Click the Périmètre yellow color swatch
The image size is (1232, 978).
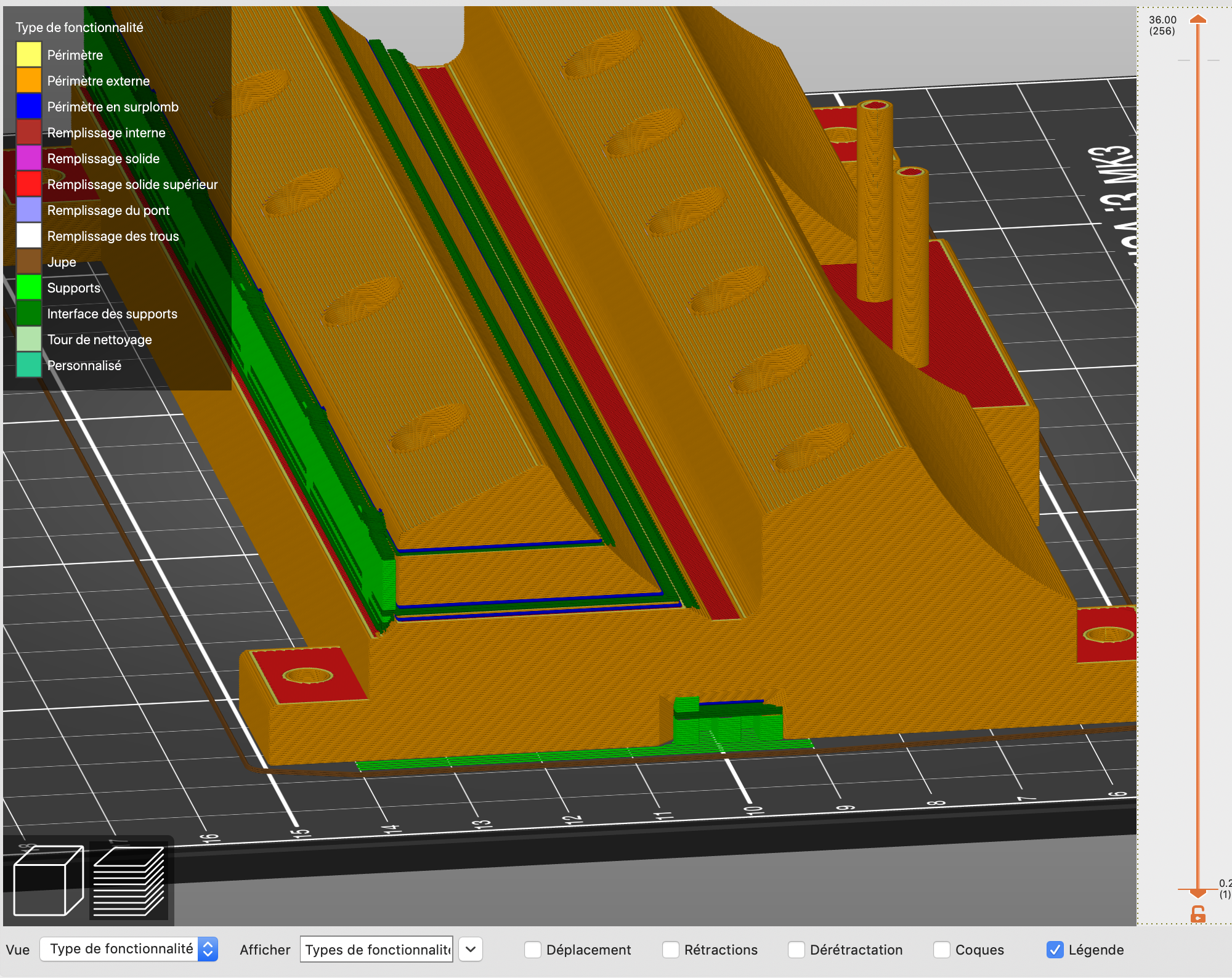click(28, 54)
